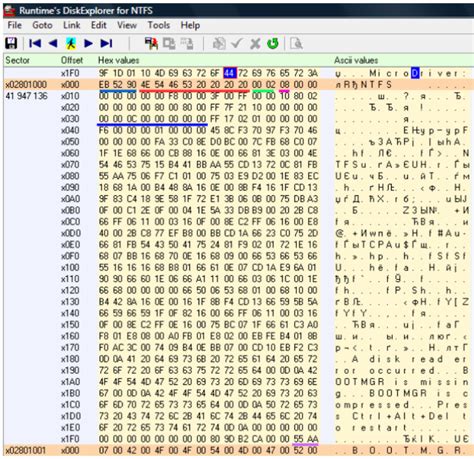Click the greyed paste clipboard icon
The height and width of the screenshot is (459, 474).
click(x=187, y=43)
